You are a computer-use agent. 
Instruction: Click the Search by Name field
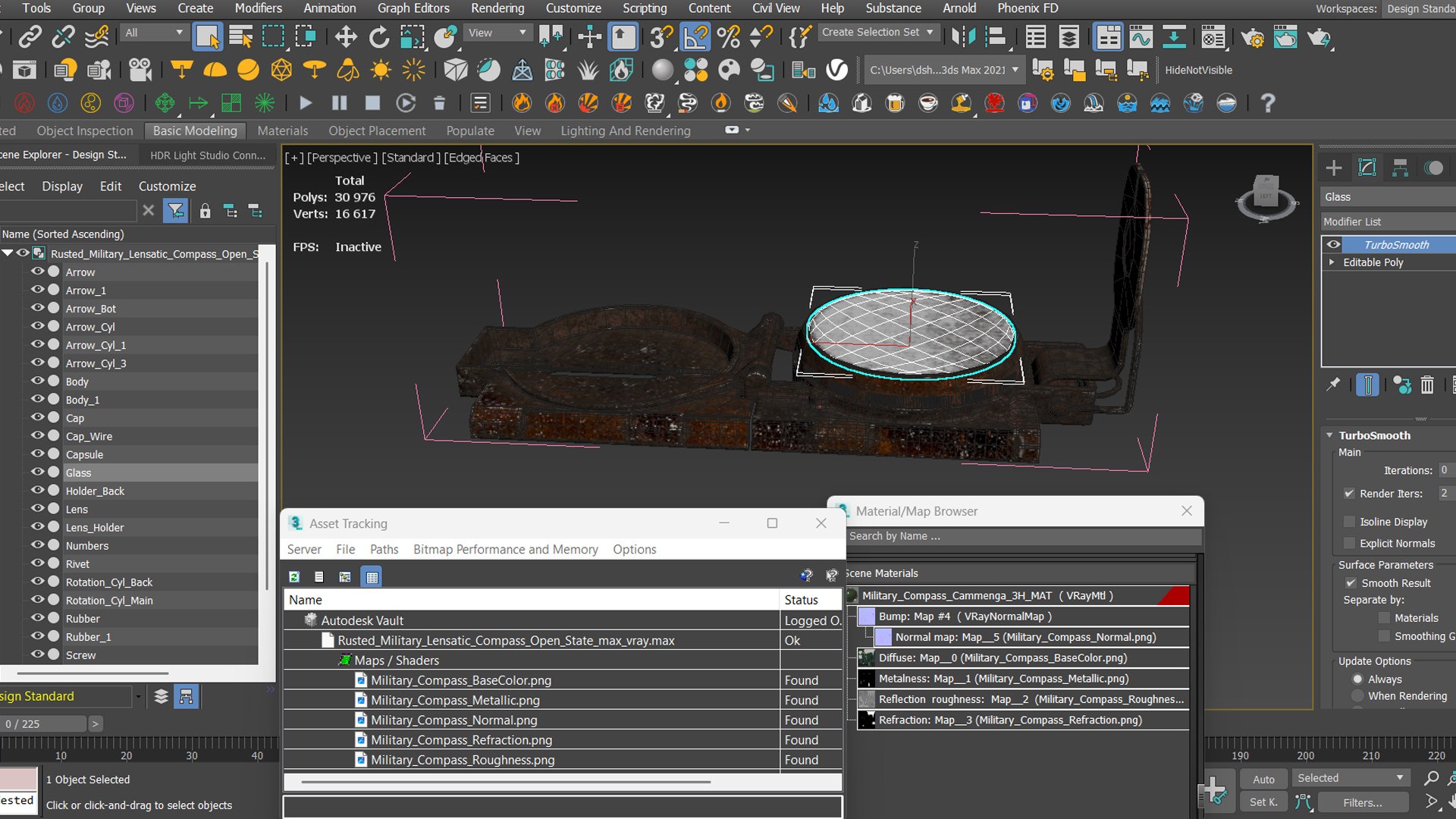(x=1023, y=536)
